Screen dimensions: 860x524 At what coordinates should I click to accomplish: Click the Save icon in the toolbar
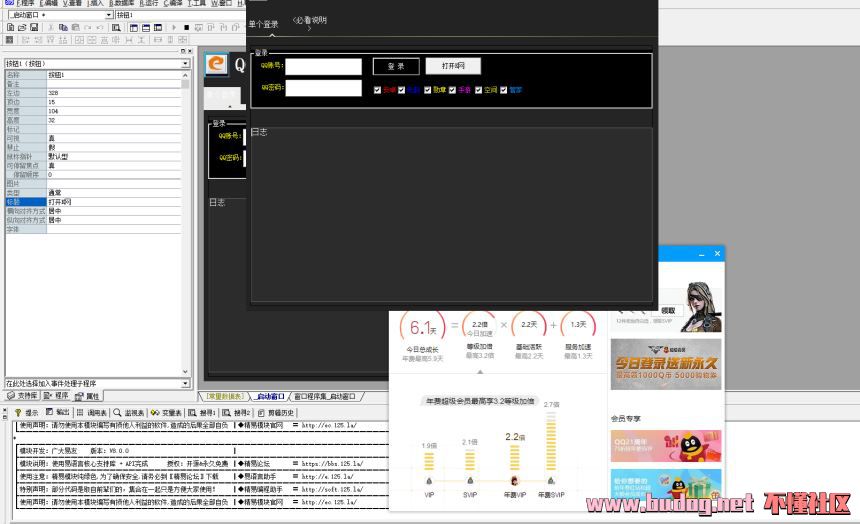32,28
